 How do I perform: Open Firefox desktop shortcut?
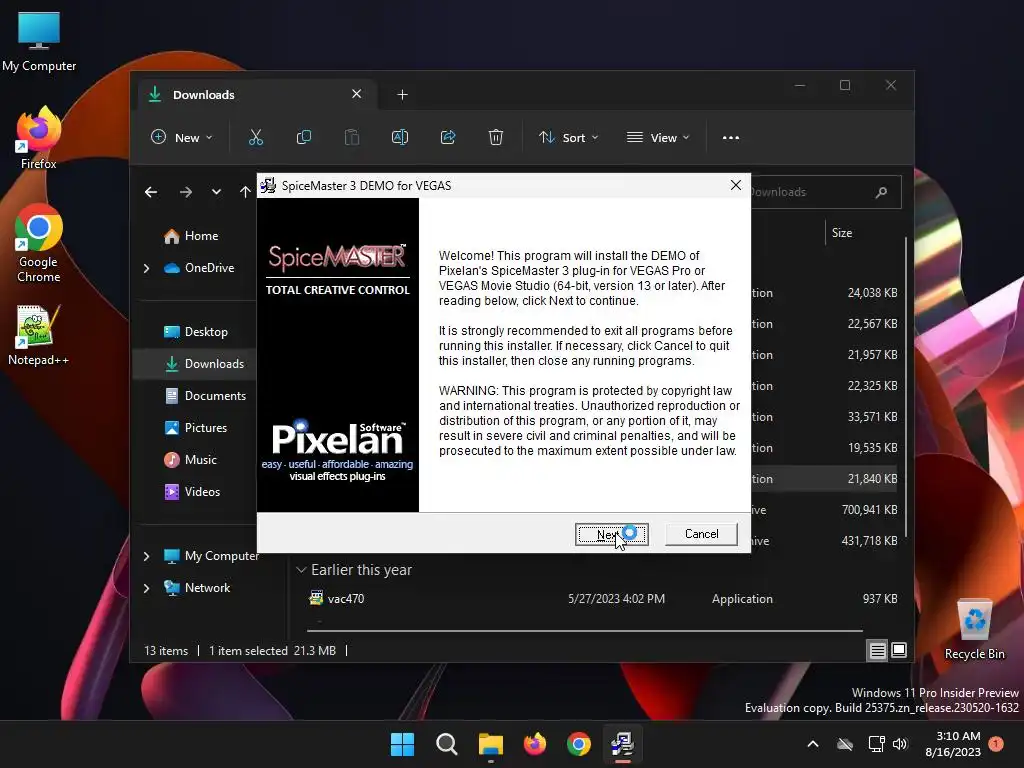pyautogui.click(x=39, y=139)
